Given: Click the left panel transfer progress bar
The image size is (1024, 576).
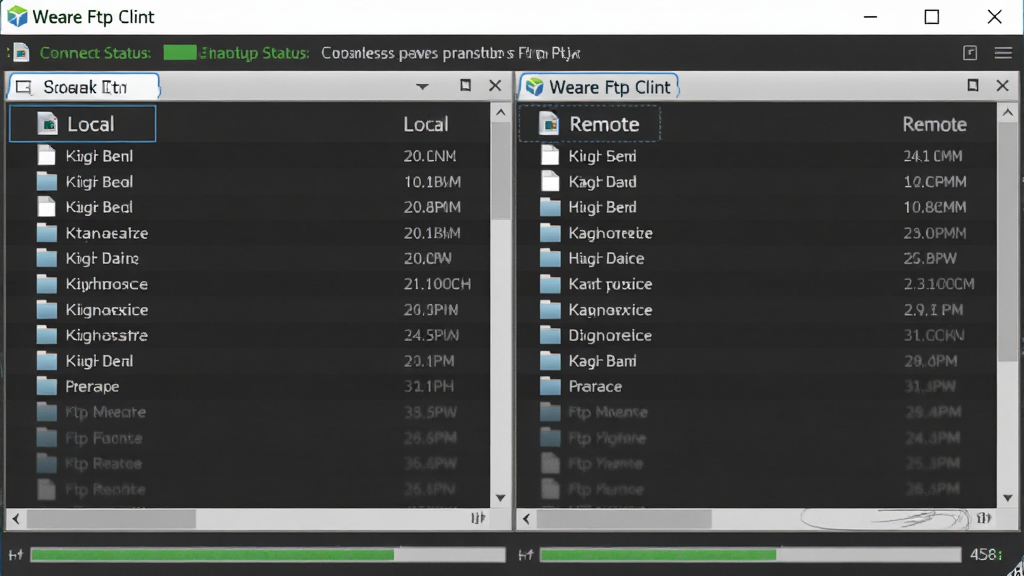Looking at the screenshot, I should [268, 555].
